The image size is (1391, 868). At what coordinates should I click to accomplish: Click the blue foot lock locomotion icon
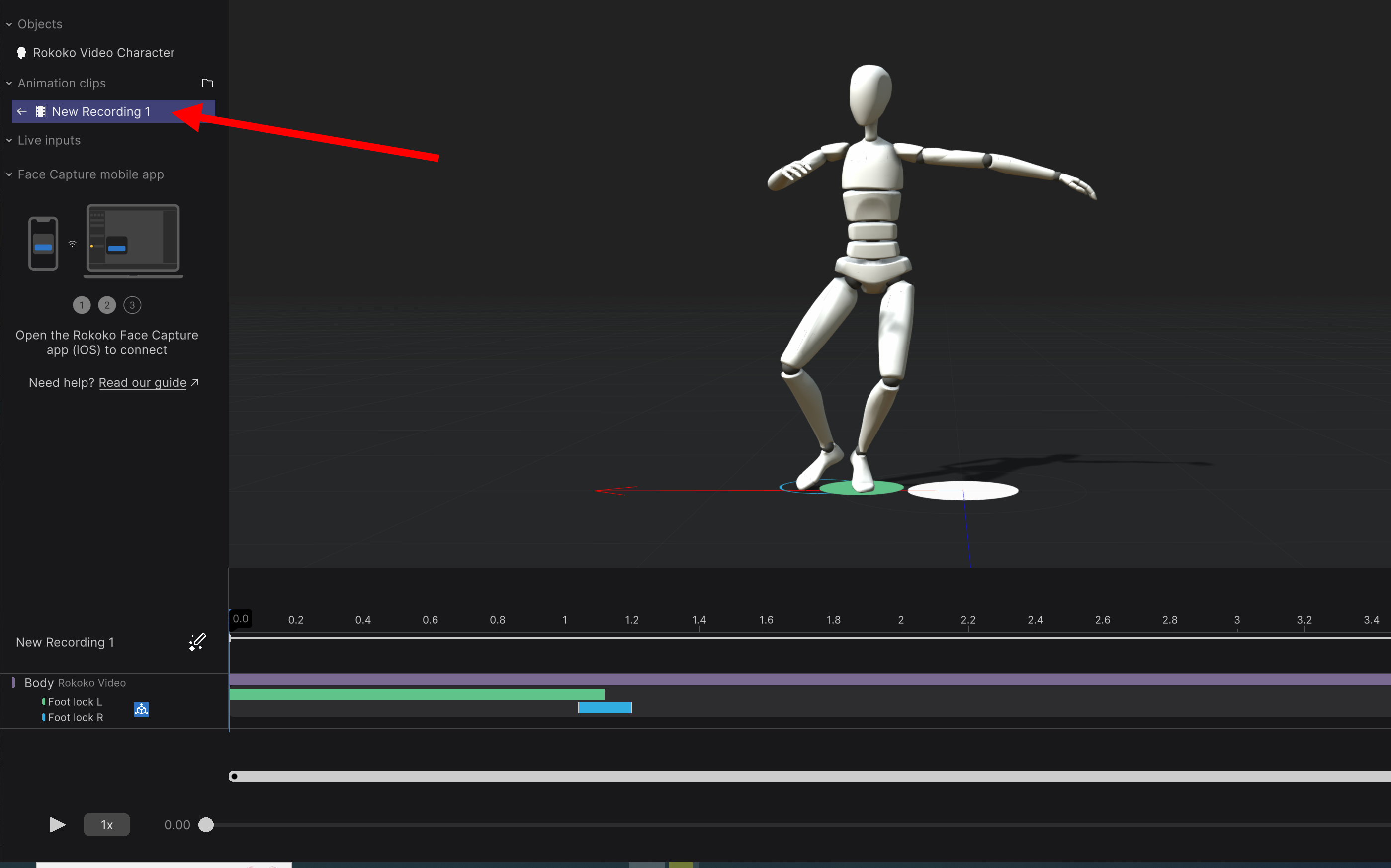(141, 709)
